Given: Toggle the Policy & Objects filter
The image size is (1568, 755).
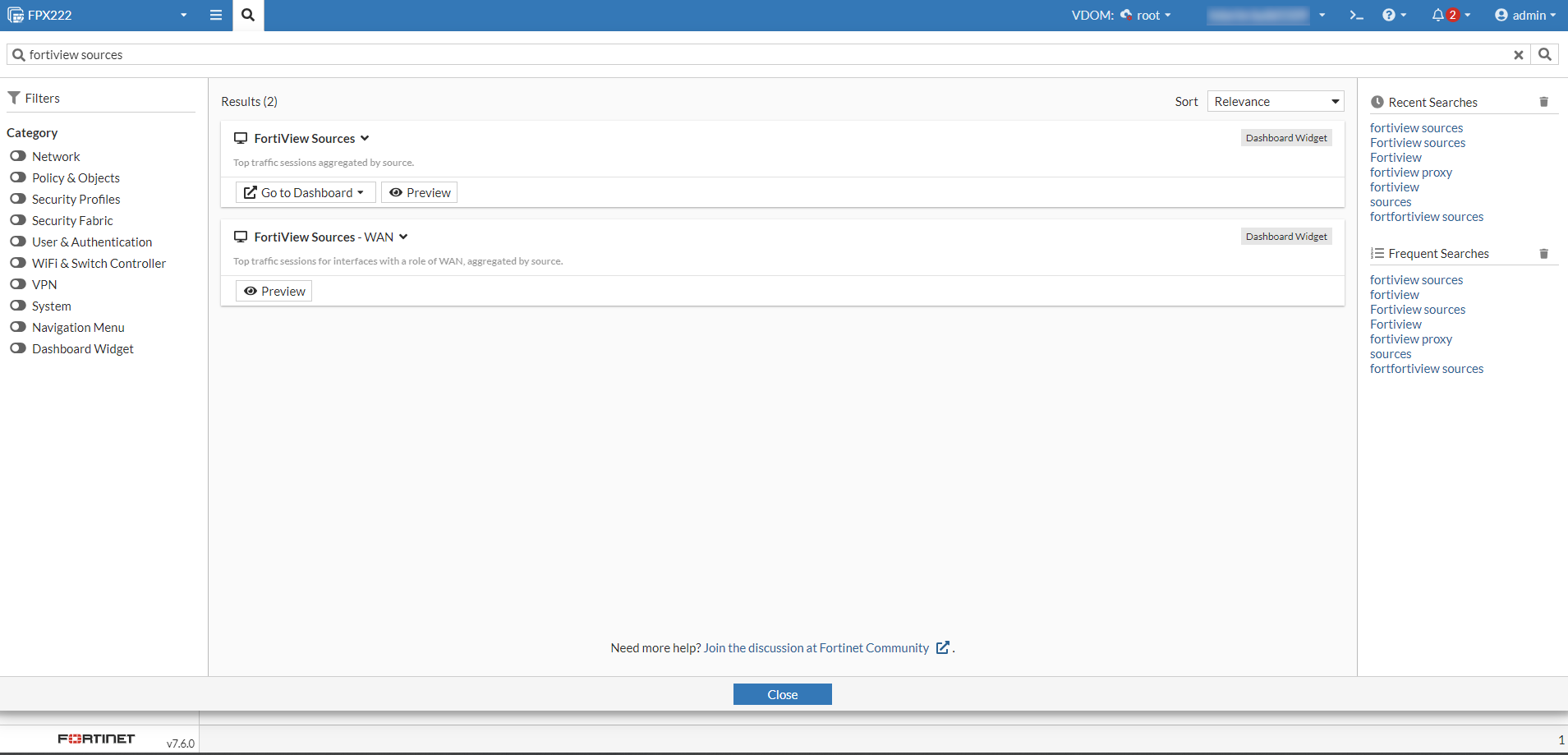Looking at the screenshot, I should pyautogui.click(x=18, y=177).
